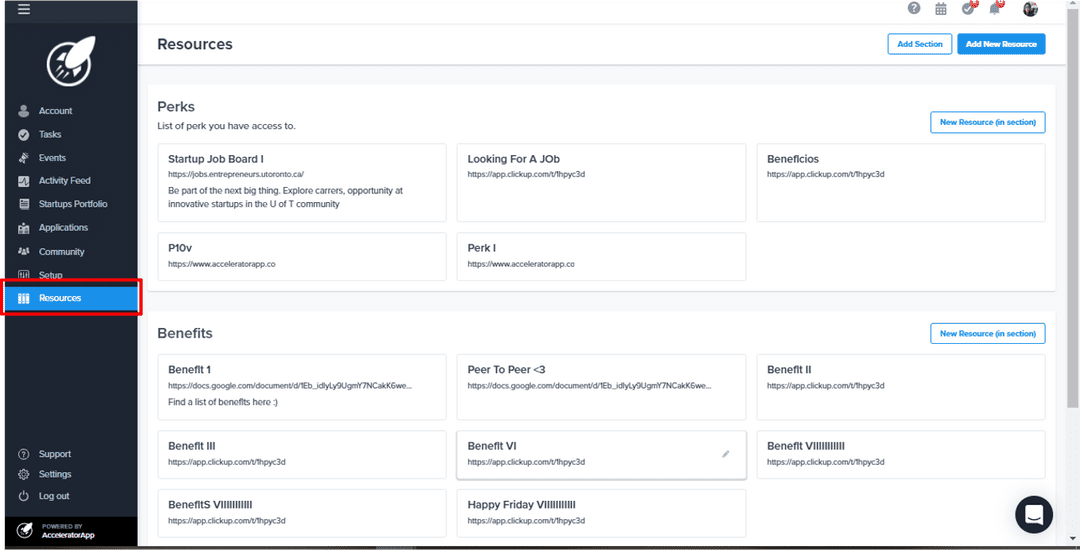Go to Activity Feed in sidebar
This screenshot has width=1080, height=550.
point(64,181)
